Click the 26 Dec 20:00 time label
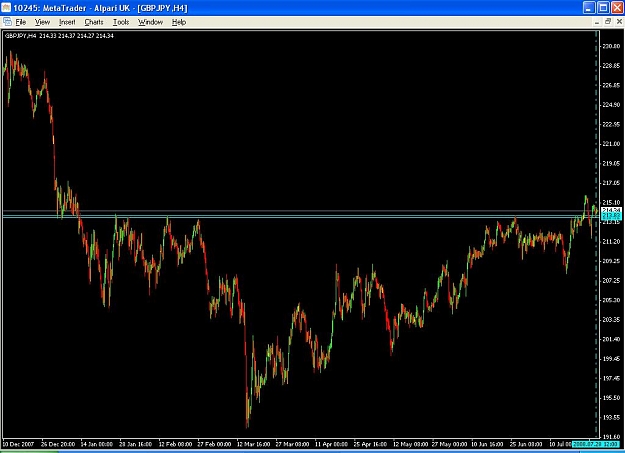The image size is (625, 453). [x=58, y=444]
